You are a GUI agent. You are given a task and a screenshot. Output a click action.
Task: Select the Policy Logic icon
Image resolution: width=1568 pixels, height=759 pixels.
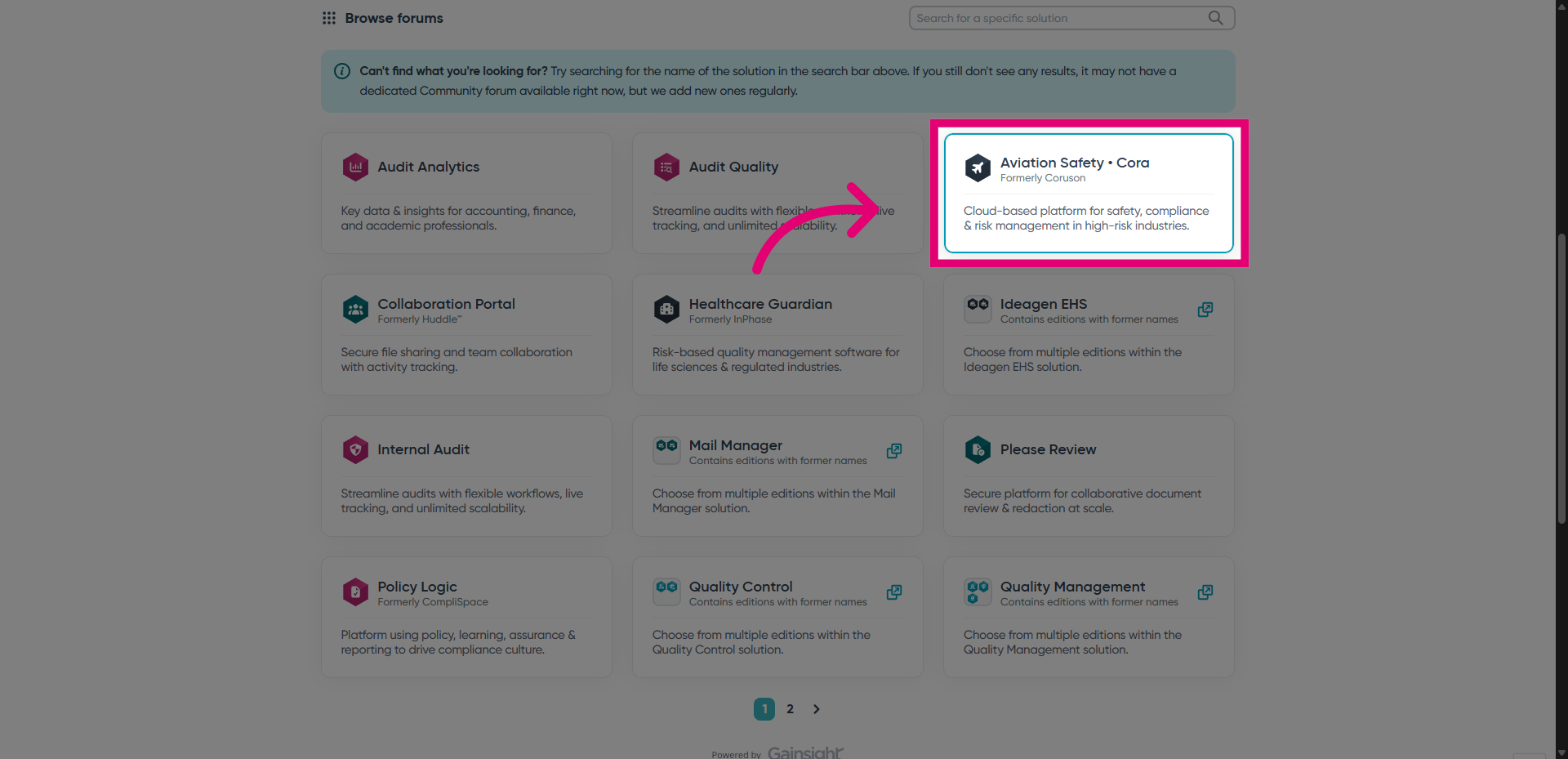[x=355, y=592]
